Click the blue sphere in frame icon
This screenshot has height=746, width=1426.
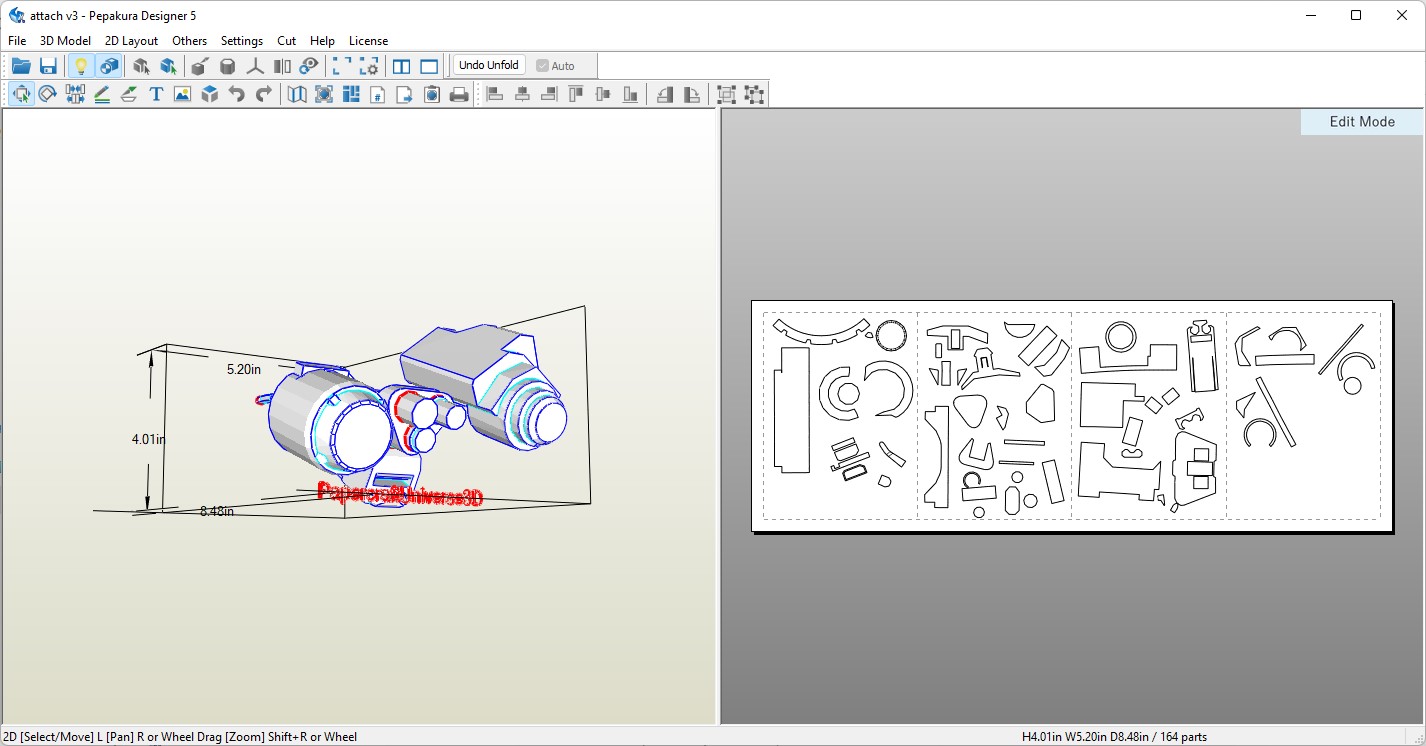[x=324, y=94]
